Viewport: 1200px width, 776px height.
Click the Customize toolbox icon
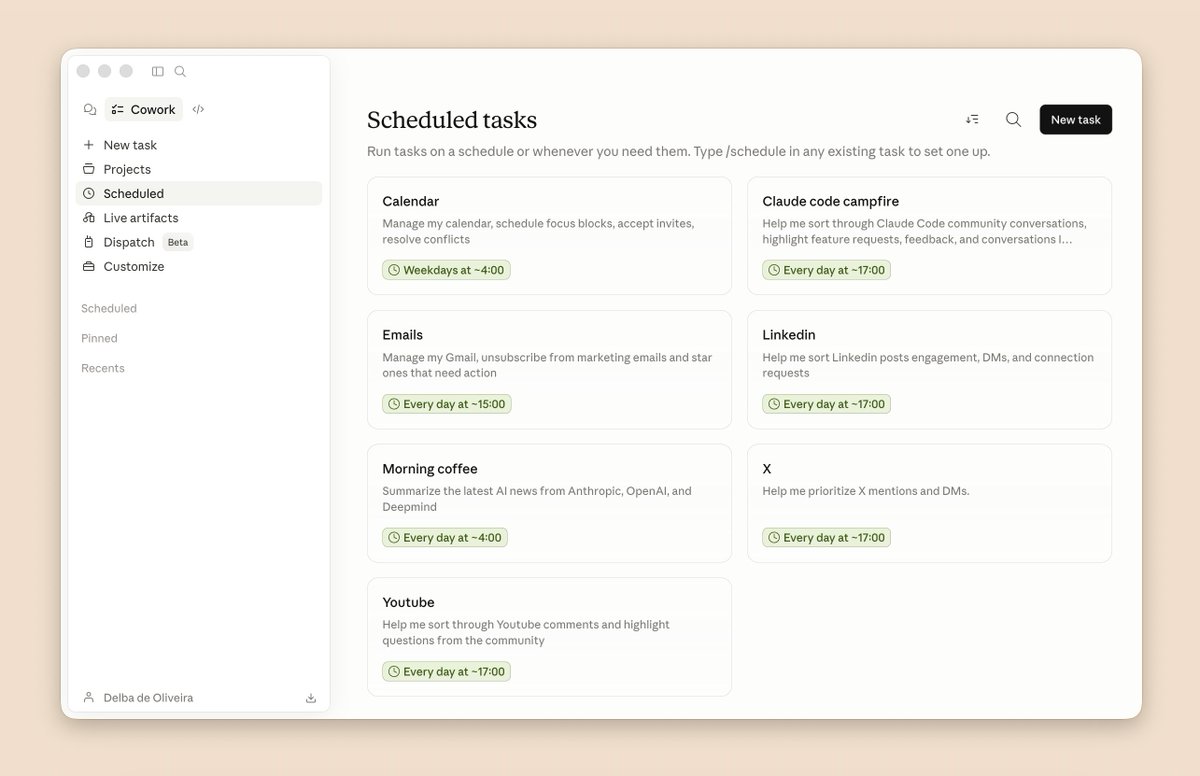(89, 266)
